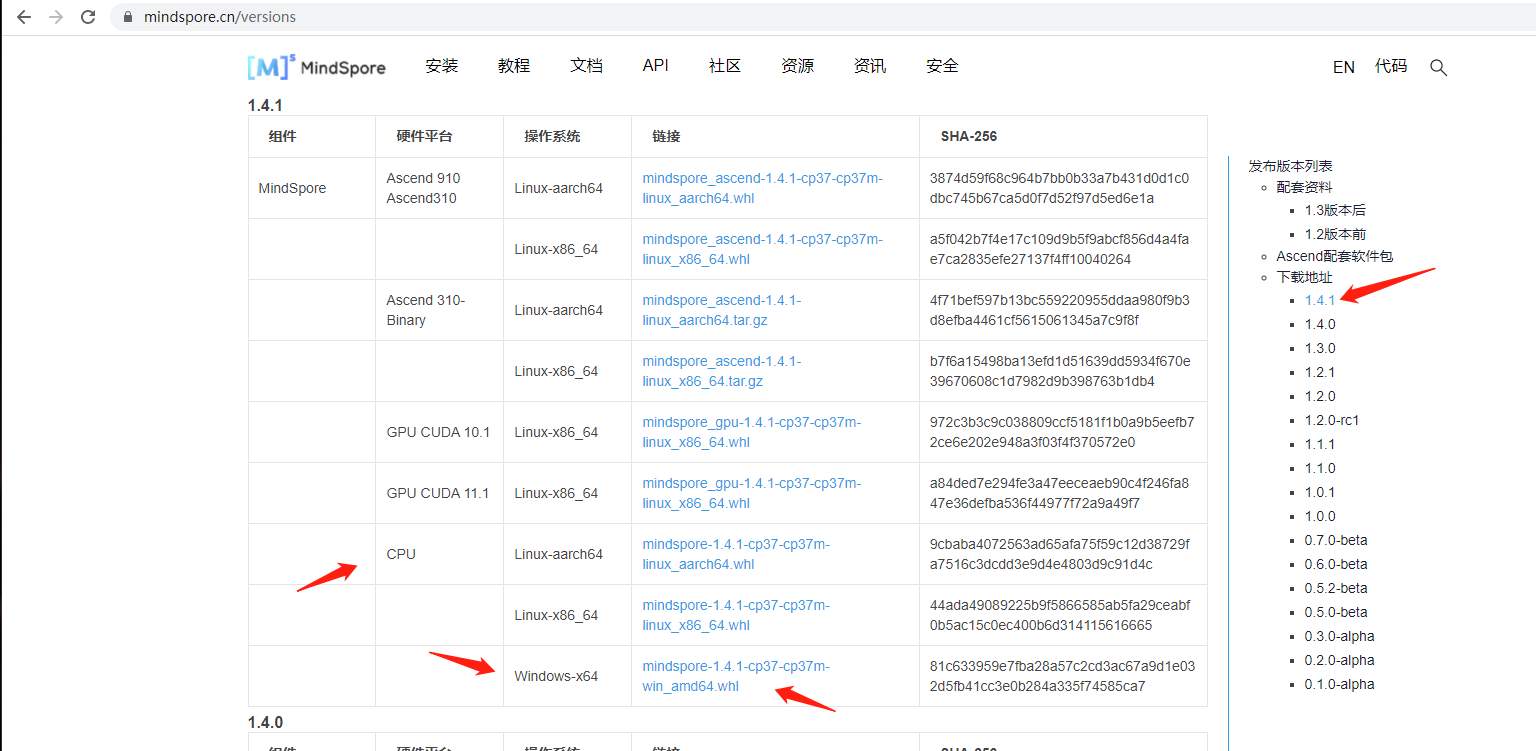Jump to 下载地址 section in sidebar

[1304, 277]
